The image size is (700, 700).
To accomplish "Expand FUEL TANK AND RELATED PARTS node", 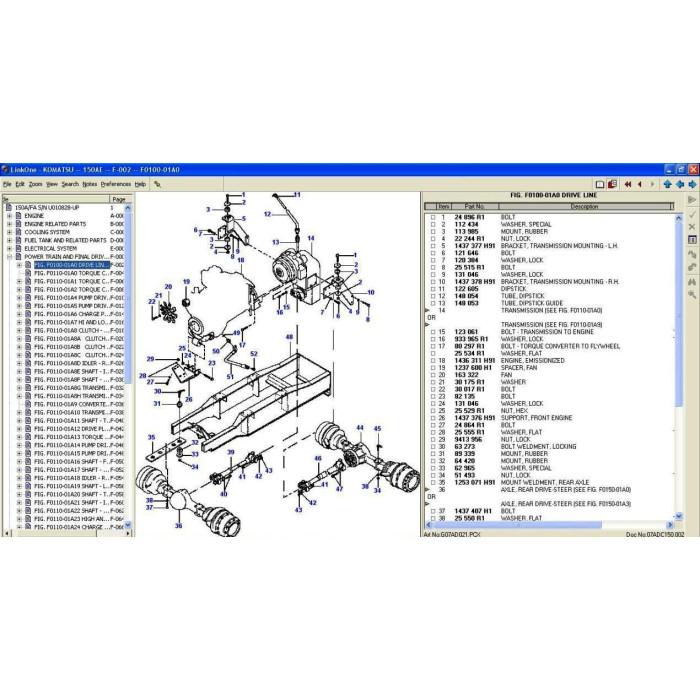I will point(9,240).
